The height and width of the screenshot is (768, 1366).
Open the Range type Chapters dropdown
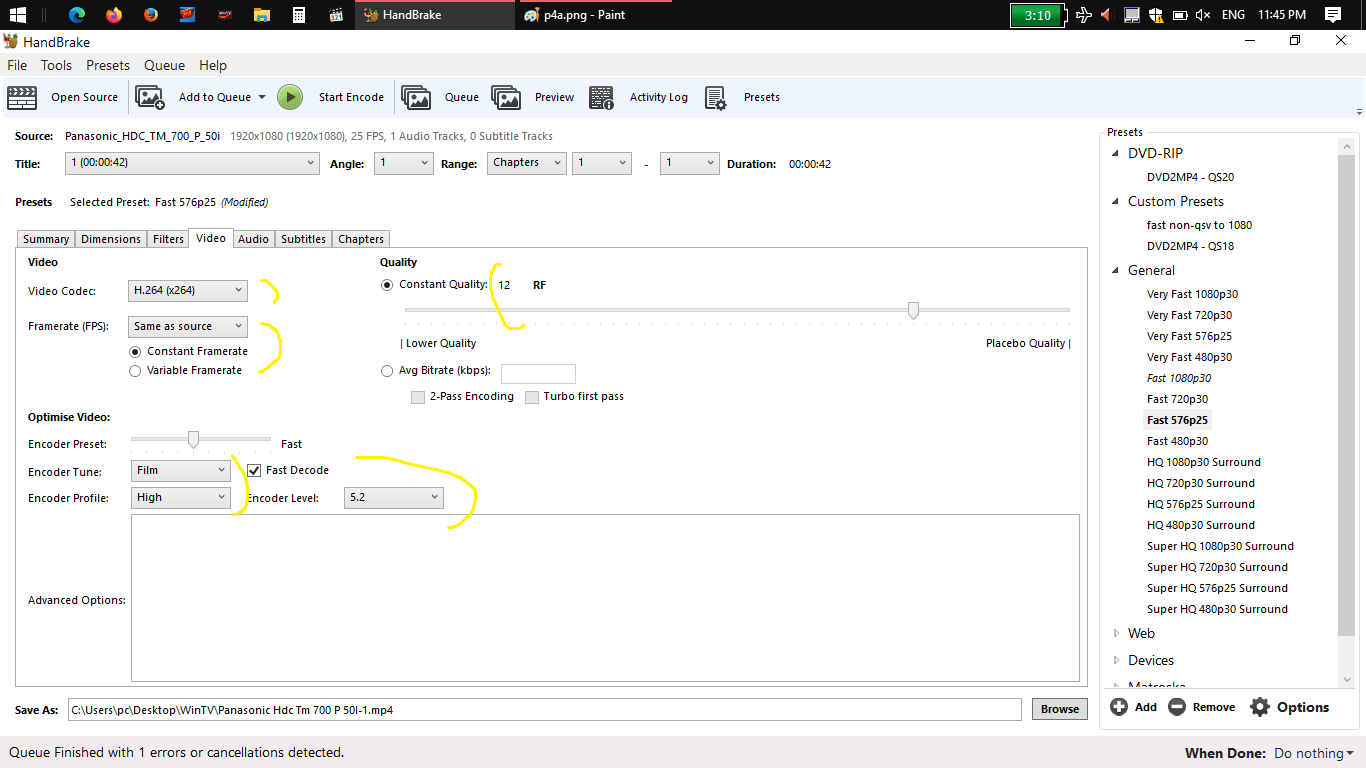(x=527, y=163)
